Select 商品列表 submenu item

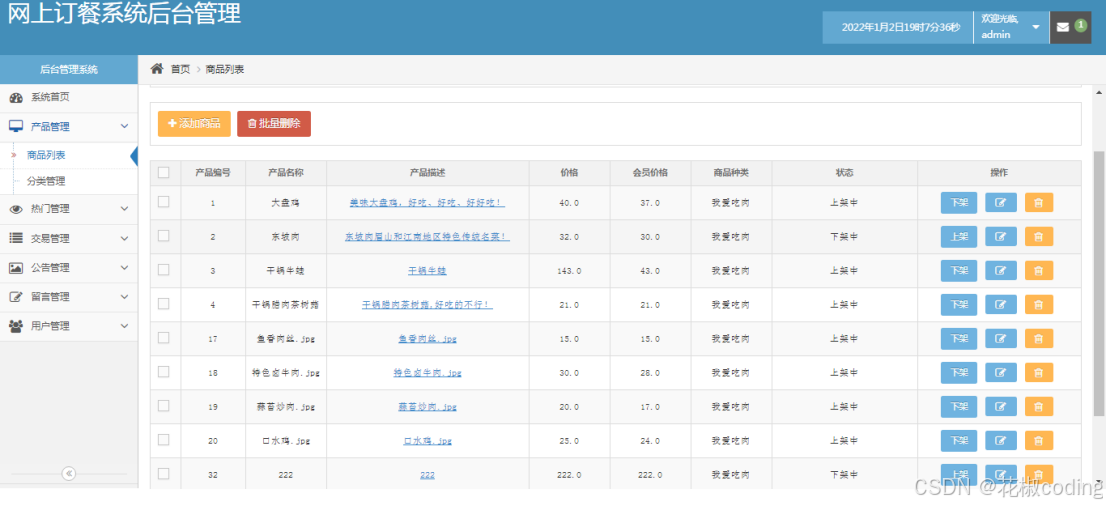[46, 155]
